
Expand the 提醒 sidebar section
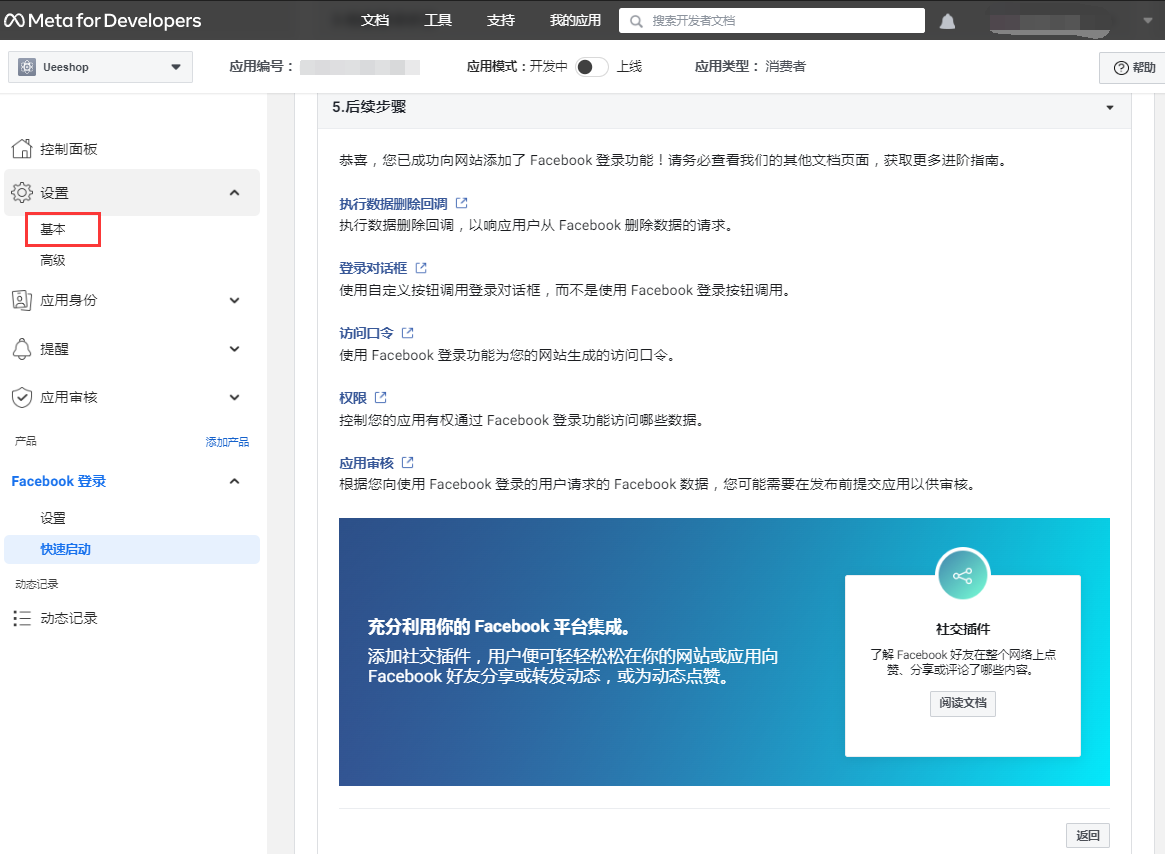[235, 349]
